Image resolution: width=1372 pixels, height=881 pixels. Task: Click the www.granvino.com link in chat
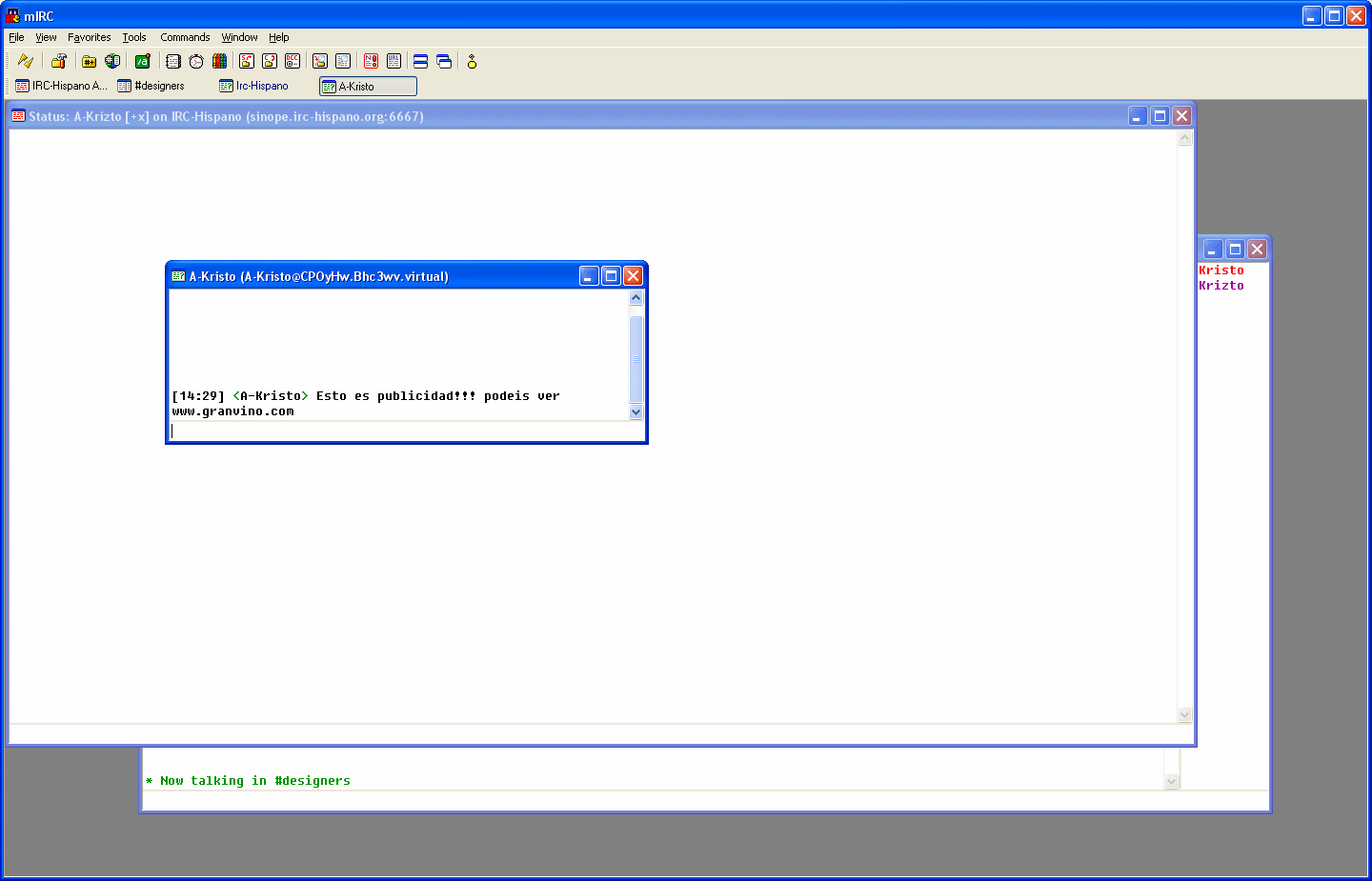233,411
